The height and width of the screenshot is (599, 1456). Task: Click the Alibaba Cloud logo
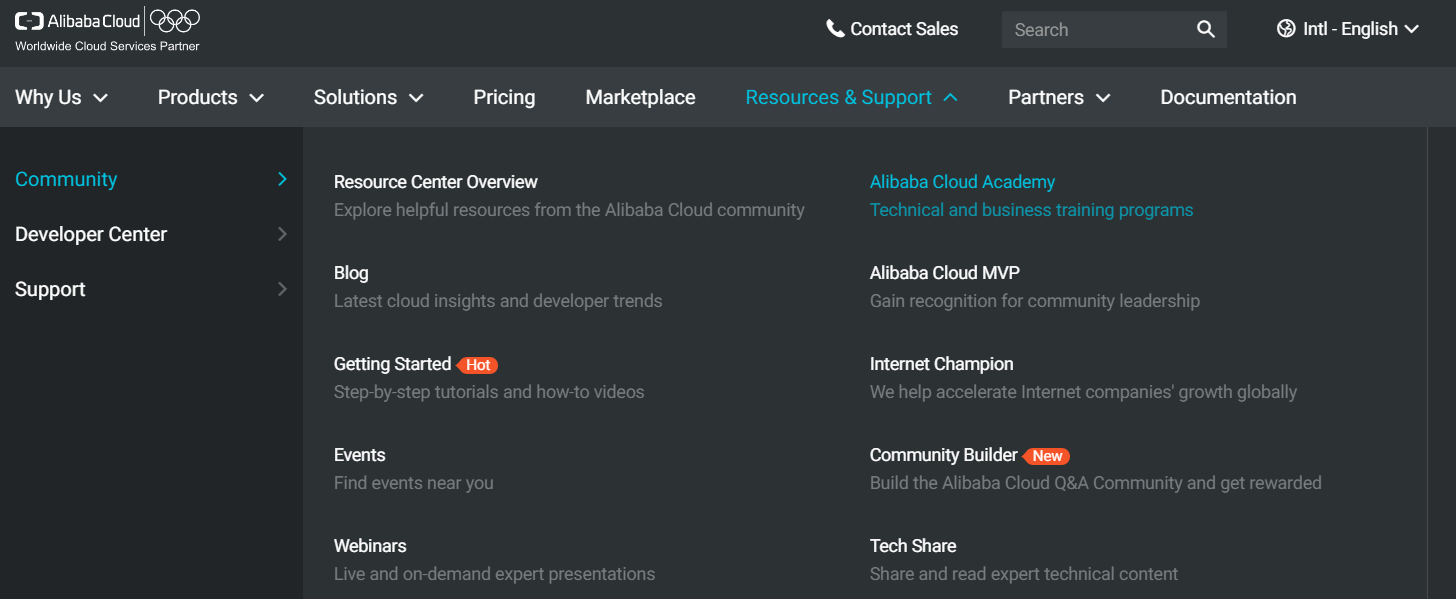75,19
